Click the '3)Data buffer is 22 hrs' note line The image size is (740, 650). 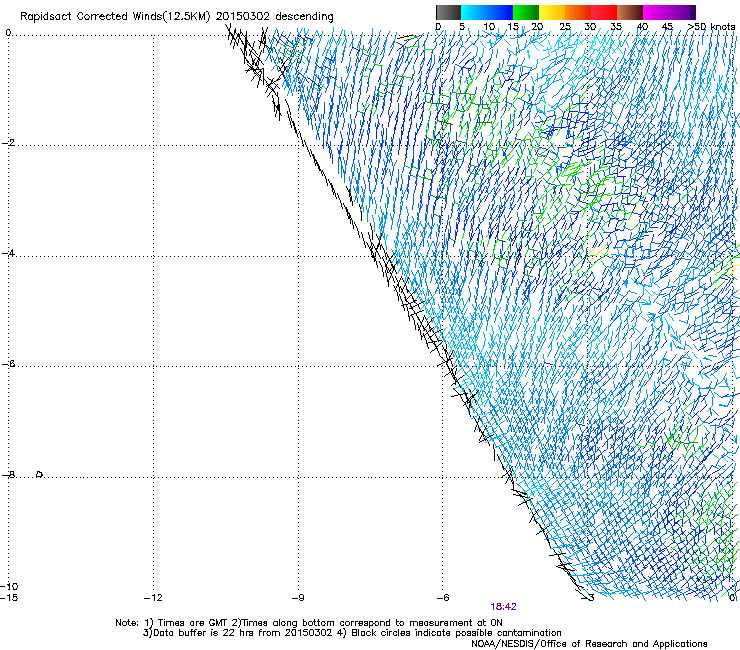click(x=352, y=633)
